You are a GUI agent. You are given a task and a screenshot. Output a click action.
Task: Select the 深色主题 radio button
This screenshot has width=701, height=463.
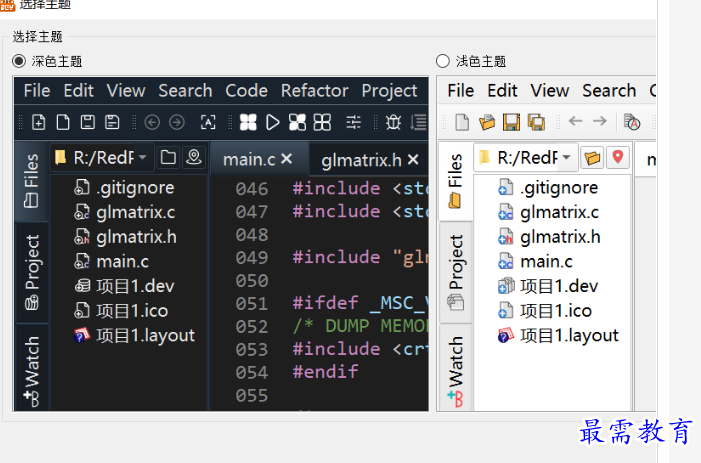[x=19, y=61]
